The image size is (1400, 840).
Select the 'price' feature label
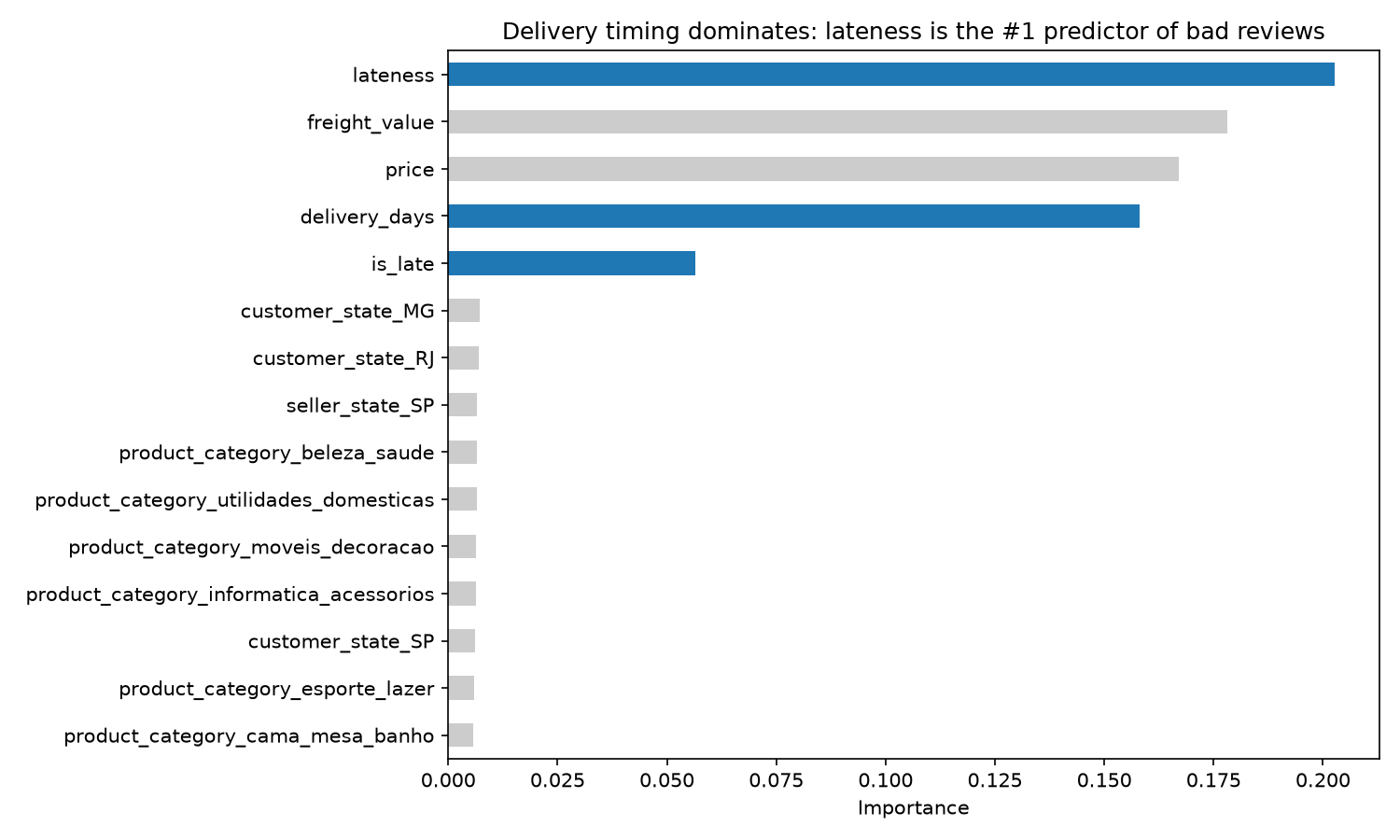[410, 170]
